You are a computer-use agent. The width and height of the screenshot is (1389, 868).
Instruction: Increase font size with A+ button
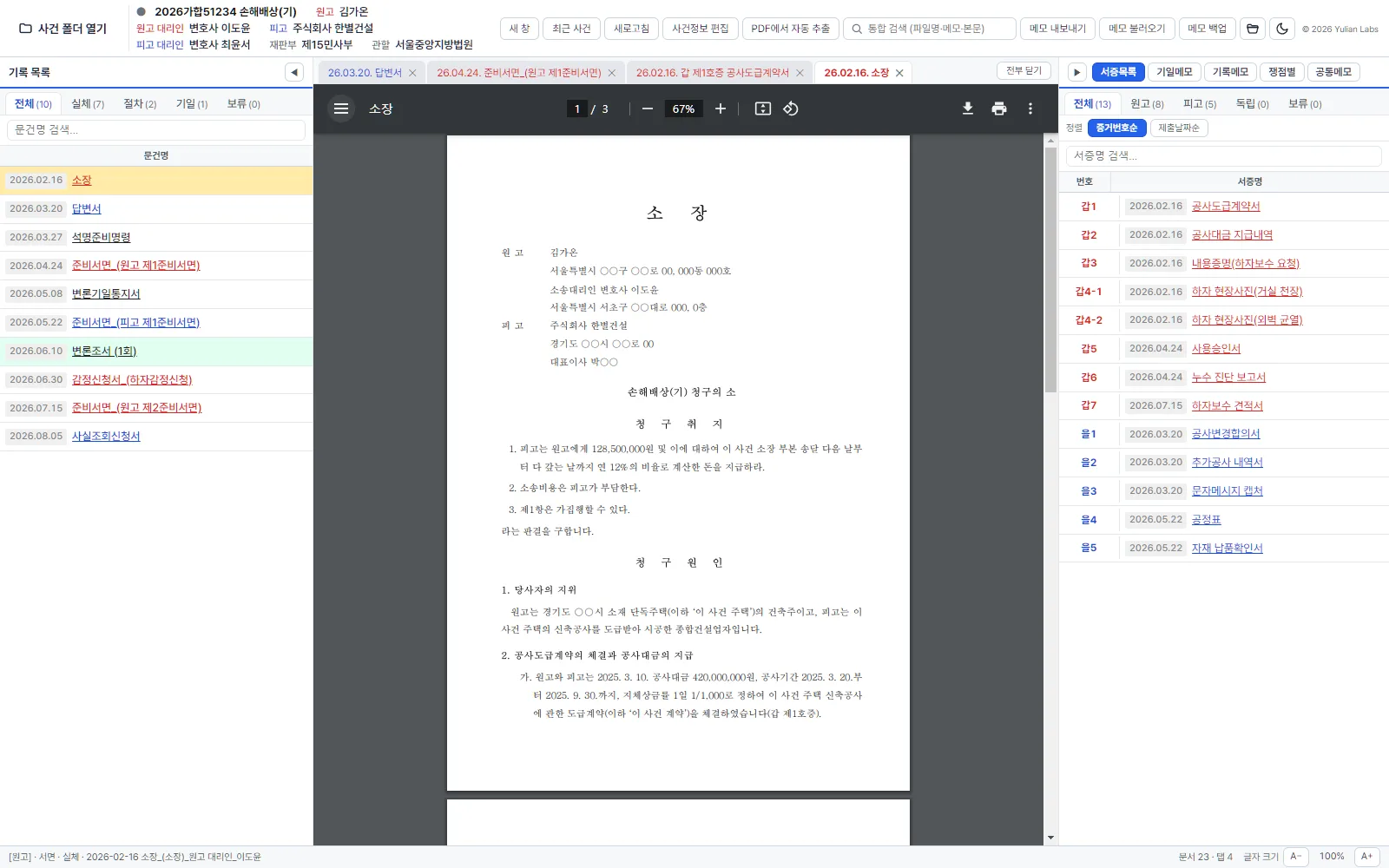point(1366,857)
